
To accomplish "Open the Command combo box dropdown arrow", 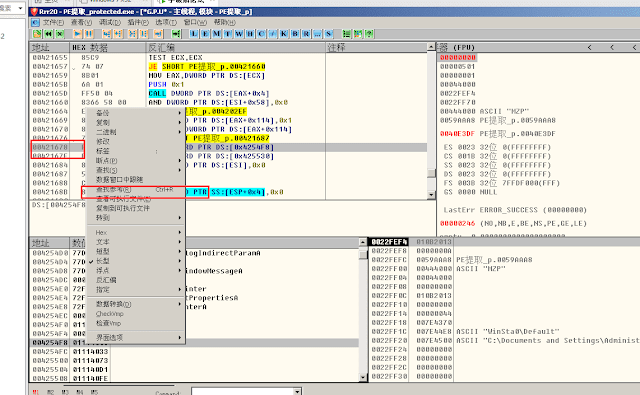I will point(298,392).
